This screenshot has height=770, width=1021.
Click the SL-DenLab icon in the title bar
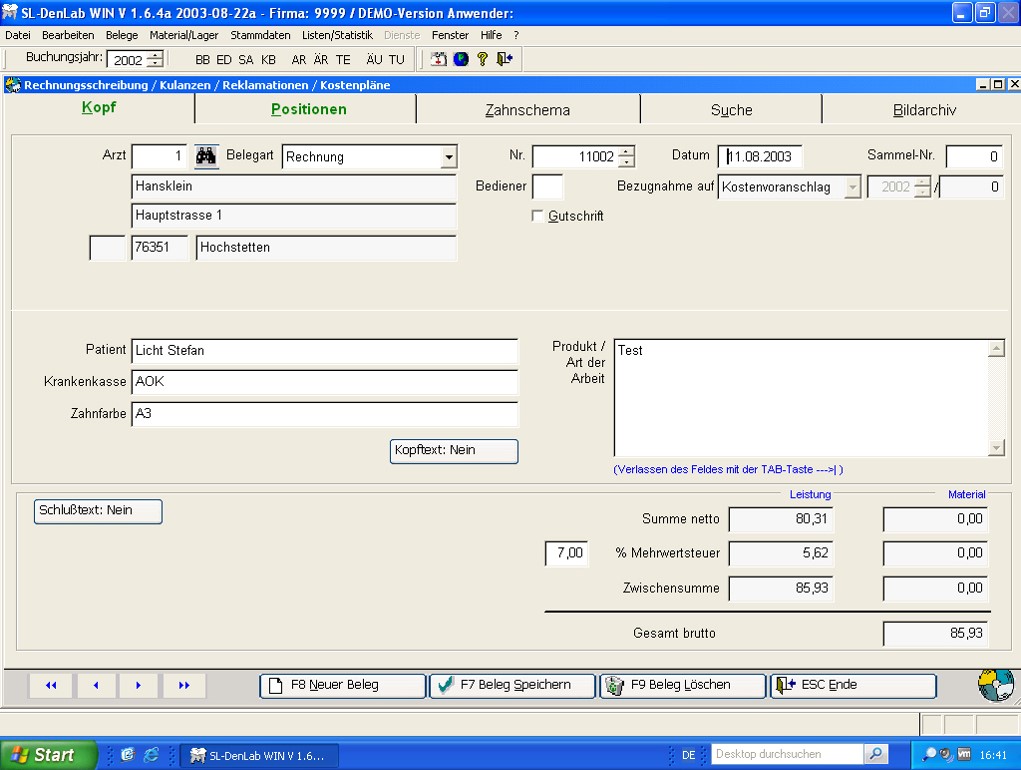pos(10,12)
